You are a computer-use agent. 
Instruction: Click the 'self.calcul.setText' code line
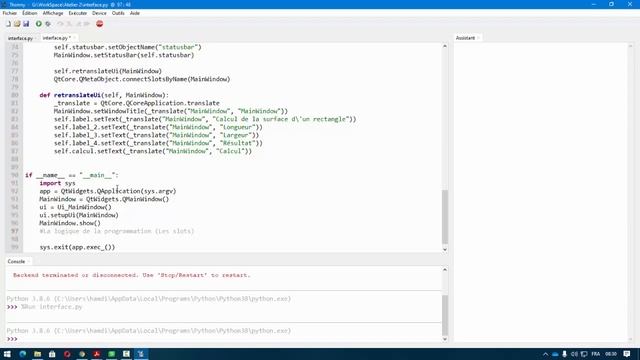153,151
